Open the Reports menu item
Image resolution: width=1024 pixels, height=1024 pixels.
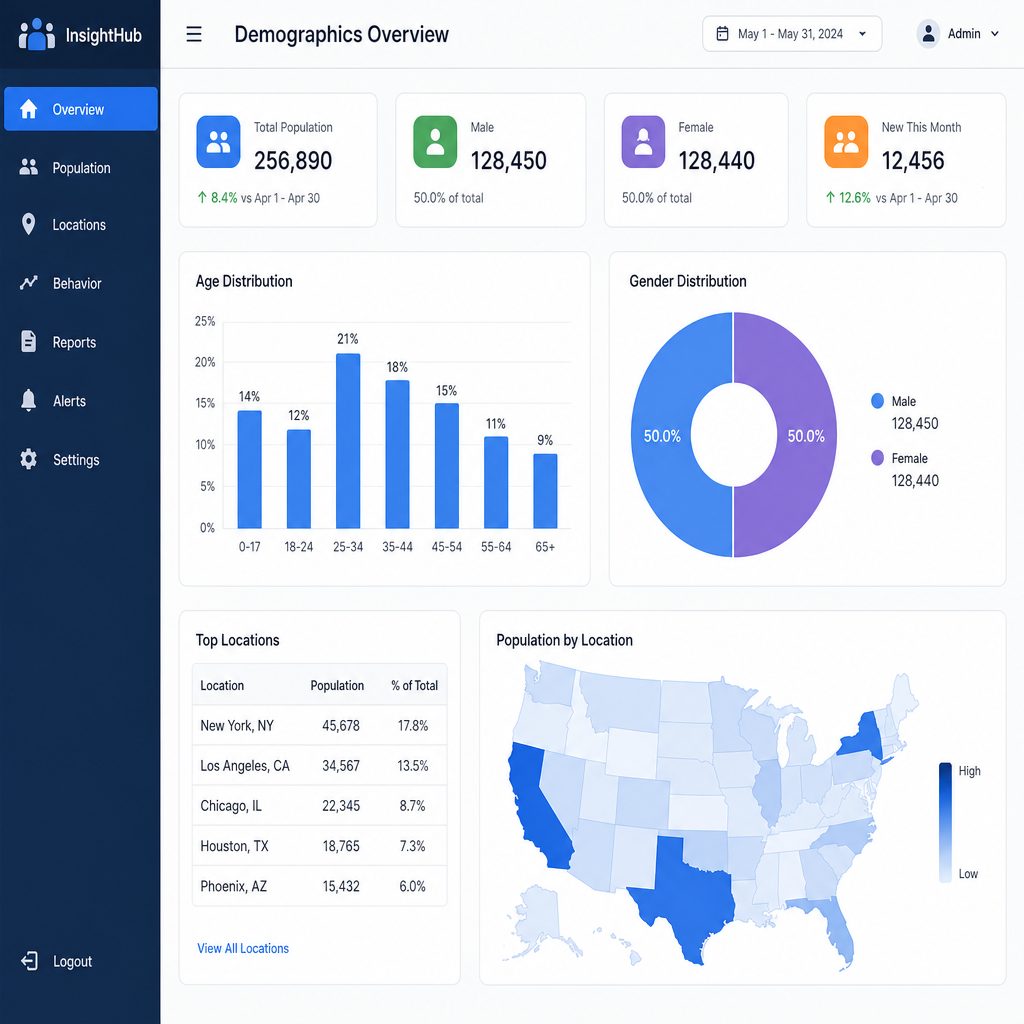tap(81, 342)
